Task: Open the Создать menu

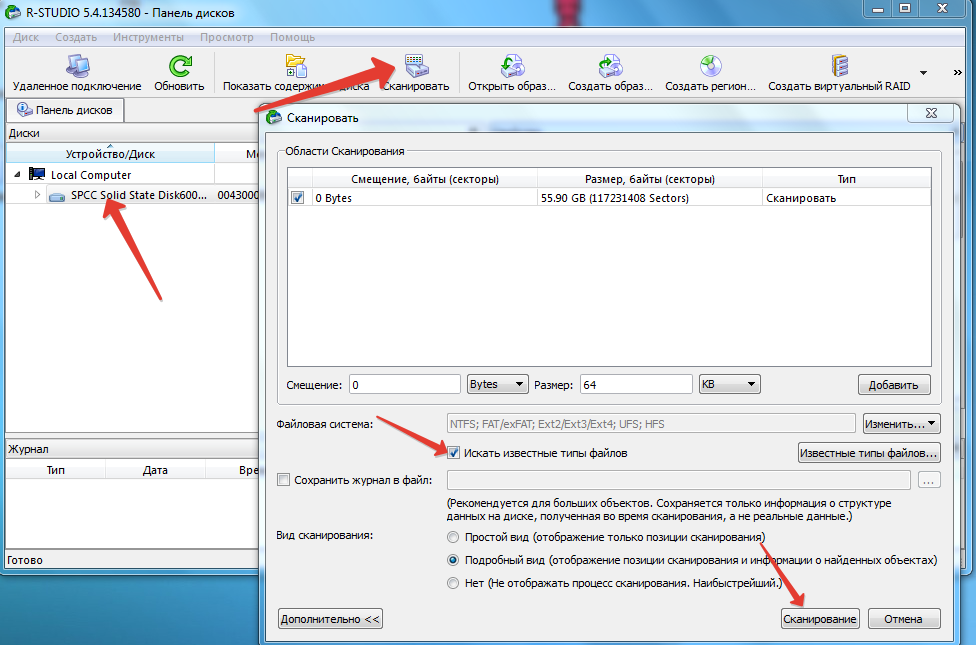Action: (76, 37)
